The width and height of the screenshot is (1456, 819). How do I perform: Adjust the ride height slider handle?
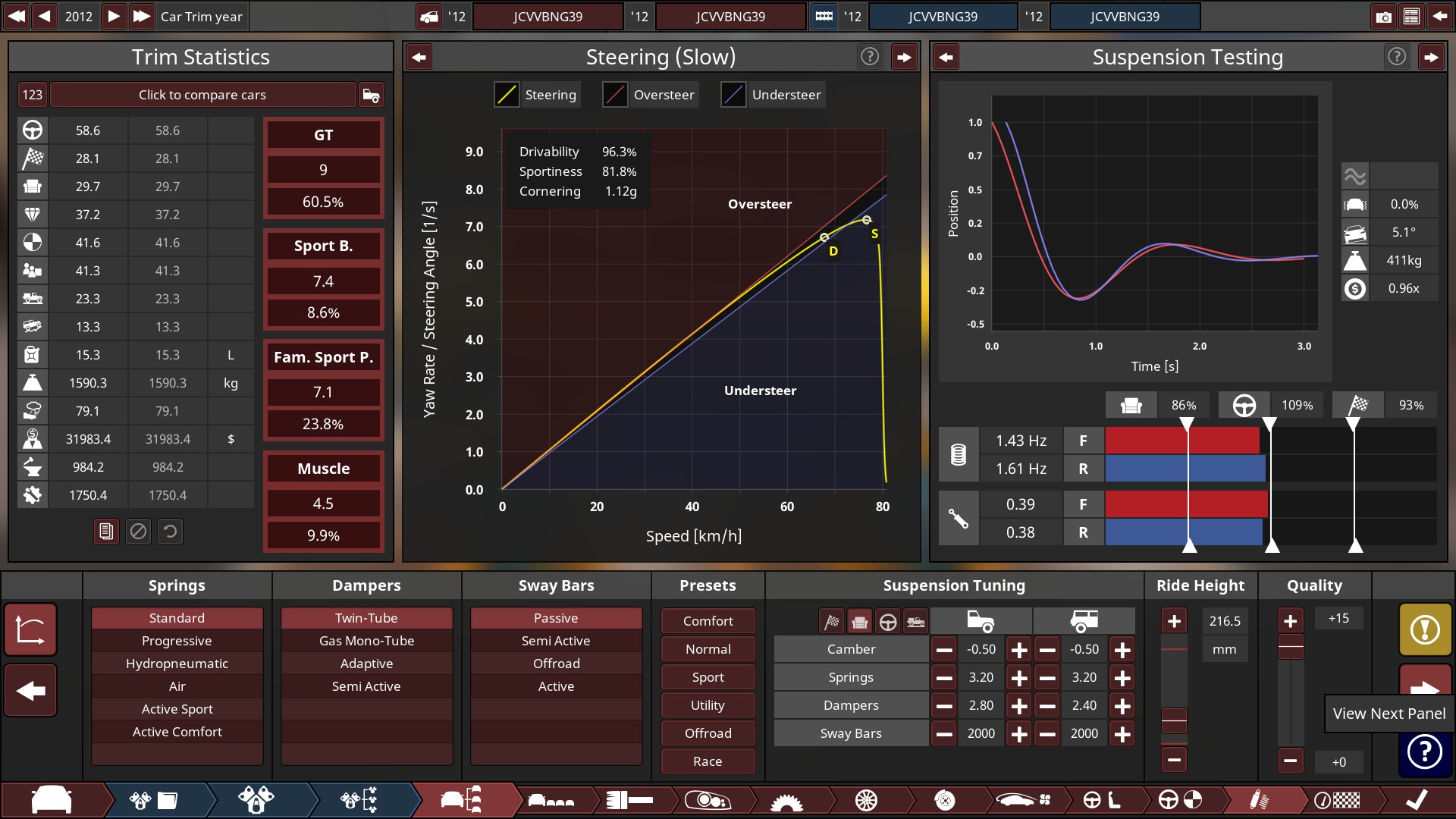[x=1174, y=720]
